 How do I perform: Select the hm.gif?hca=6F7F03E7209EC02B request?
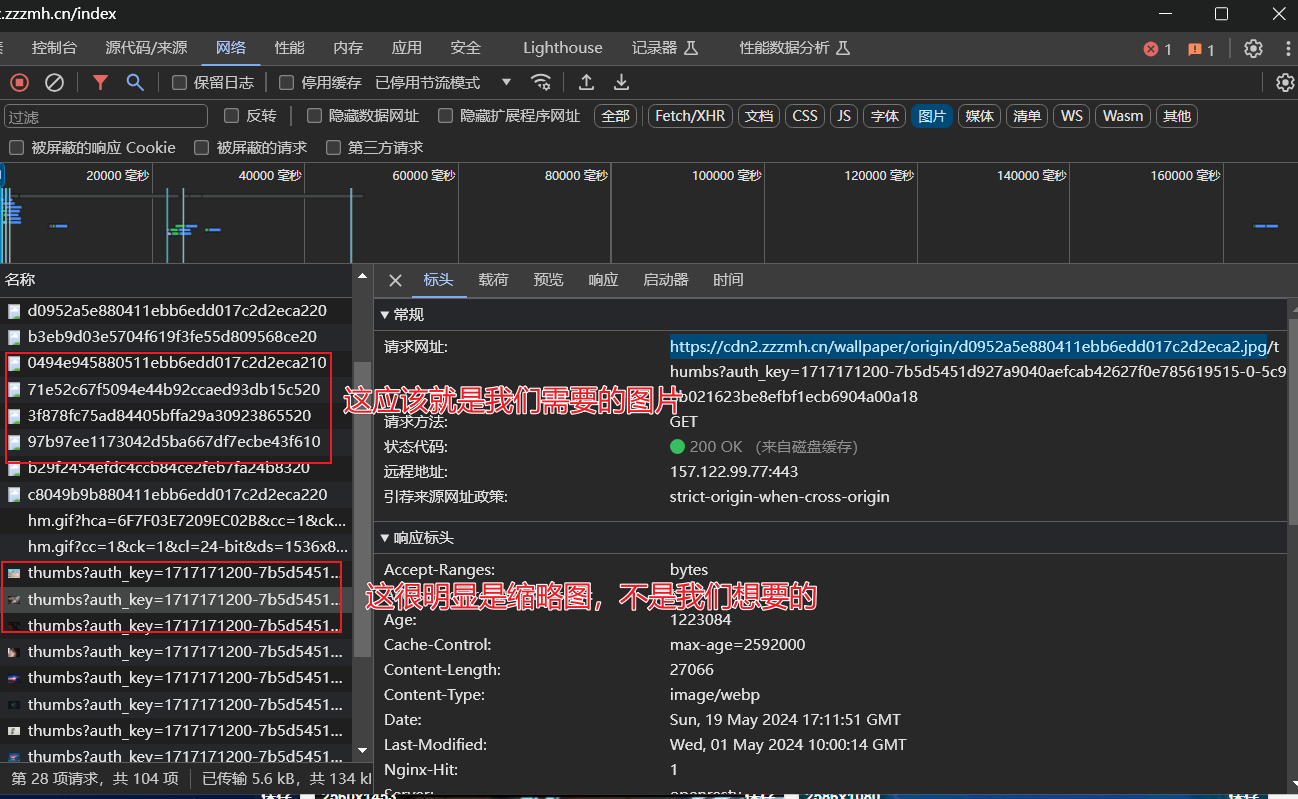click(176, 520)
